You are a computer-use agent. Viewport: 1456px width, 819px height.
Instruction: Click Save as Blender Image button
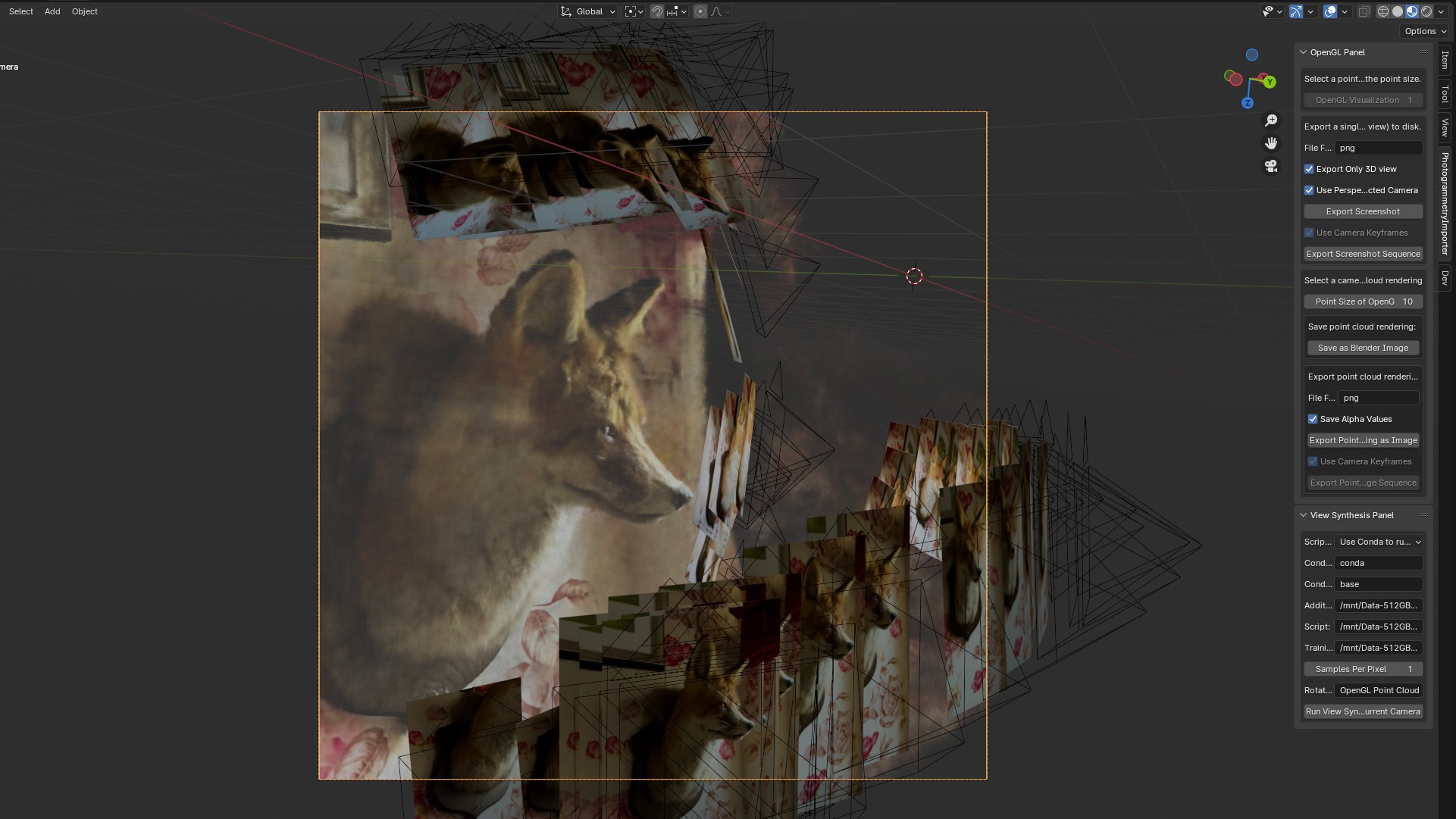click(x=1363, y=348)
